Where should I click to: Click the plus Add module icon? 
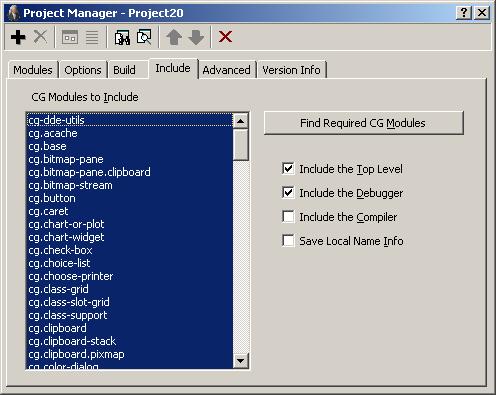(x=18, y=37)
